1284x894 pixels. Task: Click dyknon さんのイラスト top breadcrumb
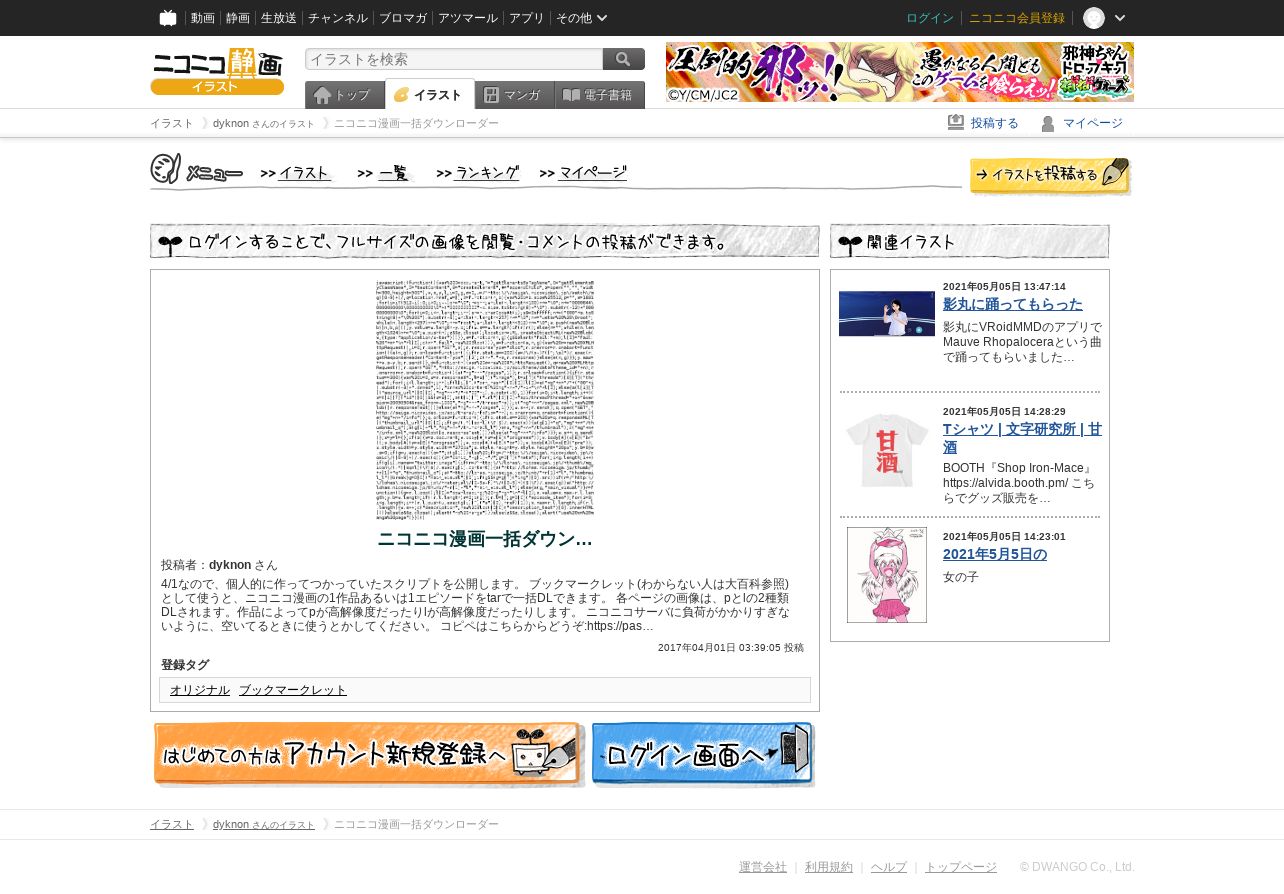(264, 123)
